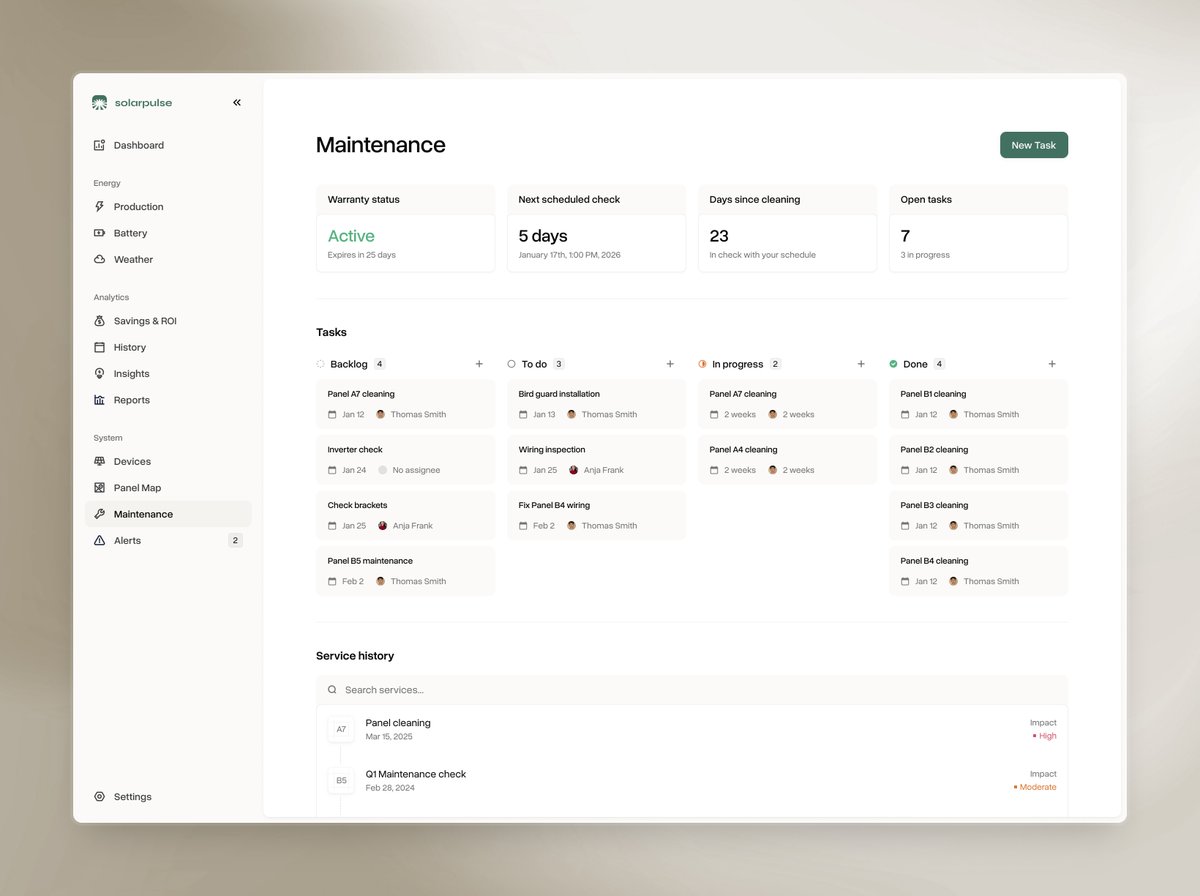Viewport: 1200px width, 896px height.
Task: Click the search magnifier icon in Service history
Action: [x=332, y=690]
